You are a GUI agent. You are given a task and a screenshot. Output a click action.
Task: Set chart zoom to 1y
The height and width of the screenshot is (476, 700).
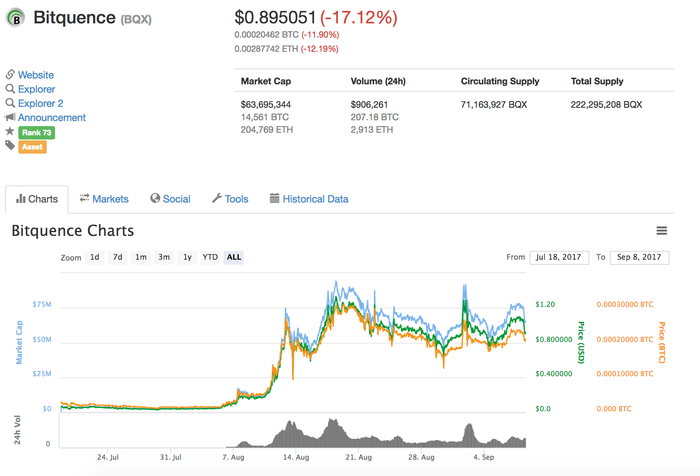(x=187, y=257)
